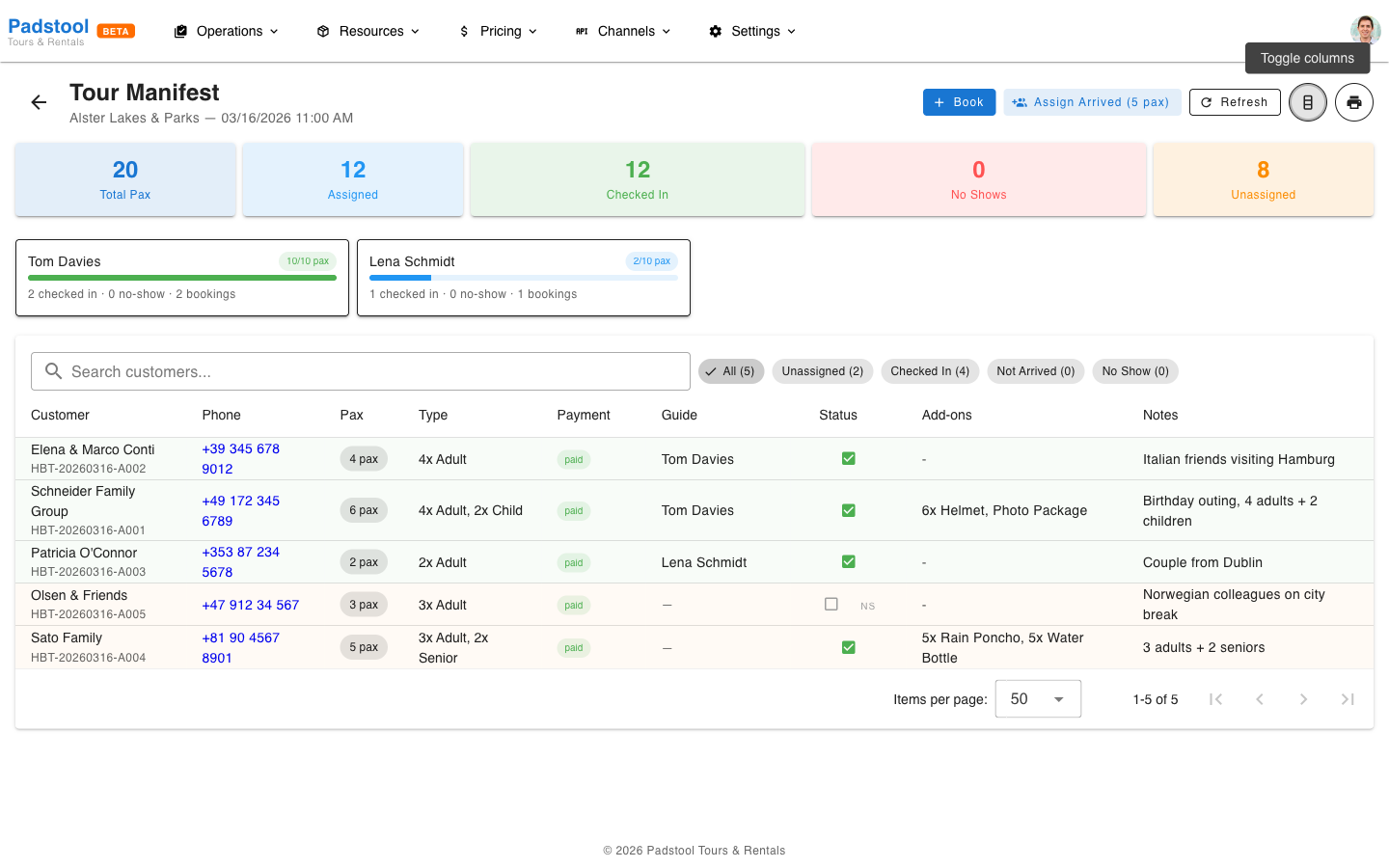Jump to last page in pagination
Viewport: 1389px width, 868px height.
(x=1348, y=699)
